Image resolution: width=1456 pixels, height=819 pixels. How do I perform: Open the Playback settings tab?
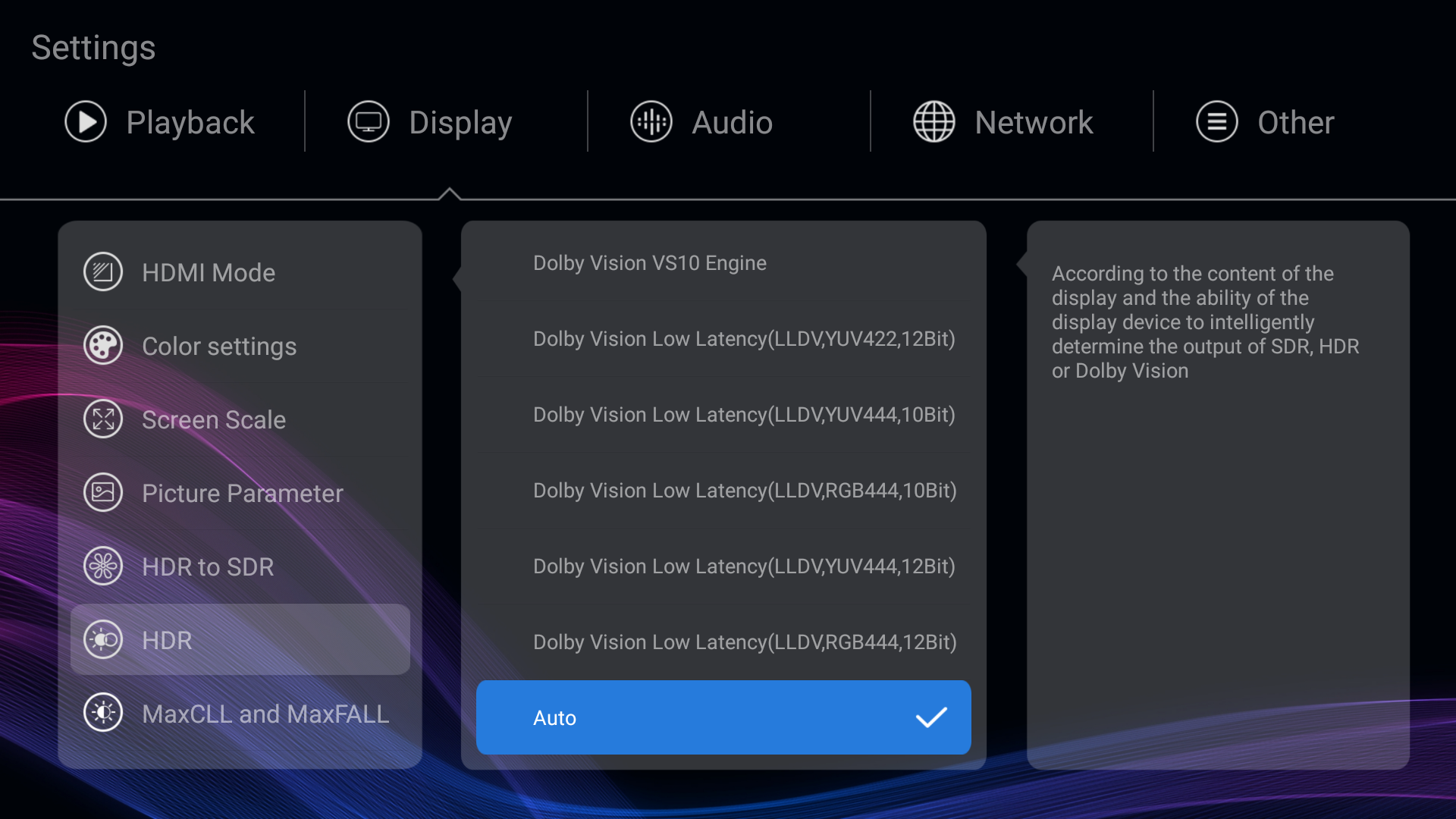160,122
